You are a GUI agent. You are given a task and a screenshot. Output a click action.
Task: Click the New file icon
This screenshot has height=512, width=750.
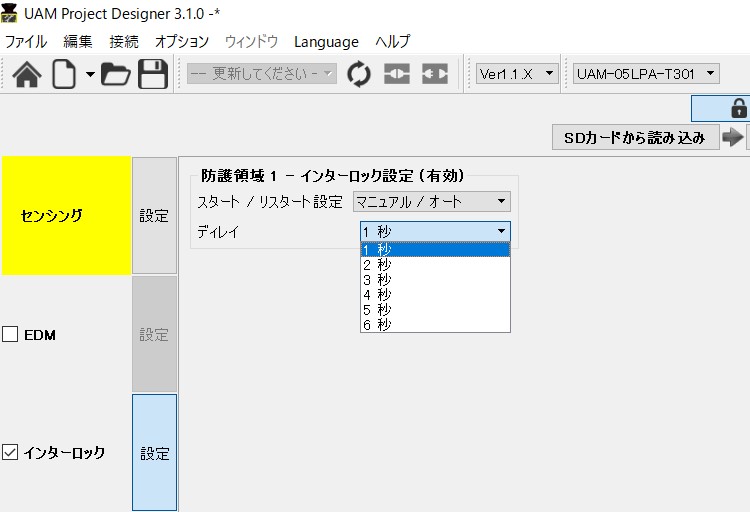pyautogui.click(x=65, y=75)
